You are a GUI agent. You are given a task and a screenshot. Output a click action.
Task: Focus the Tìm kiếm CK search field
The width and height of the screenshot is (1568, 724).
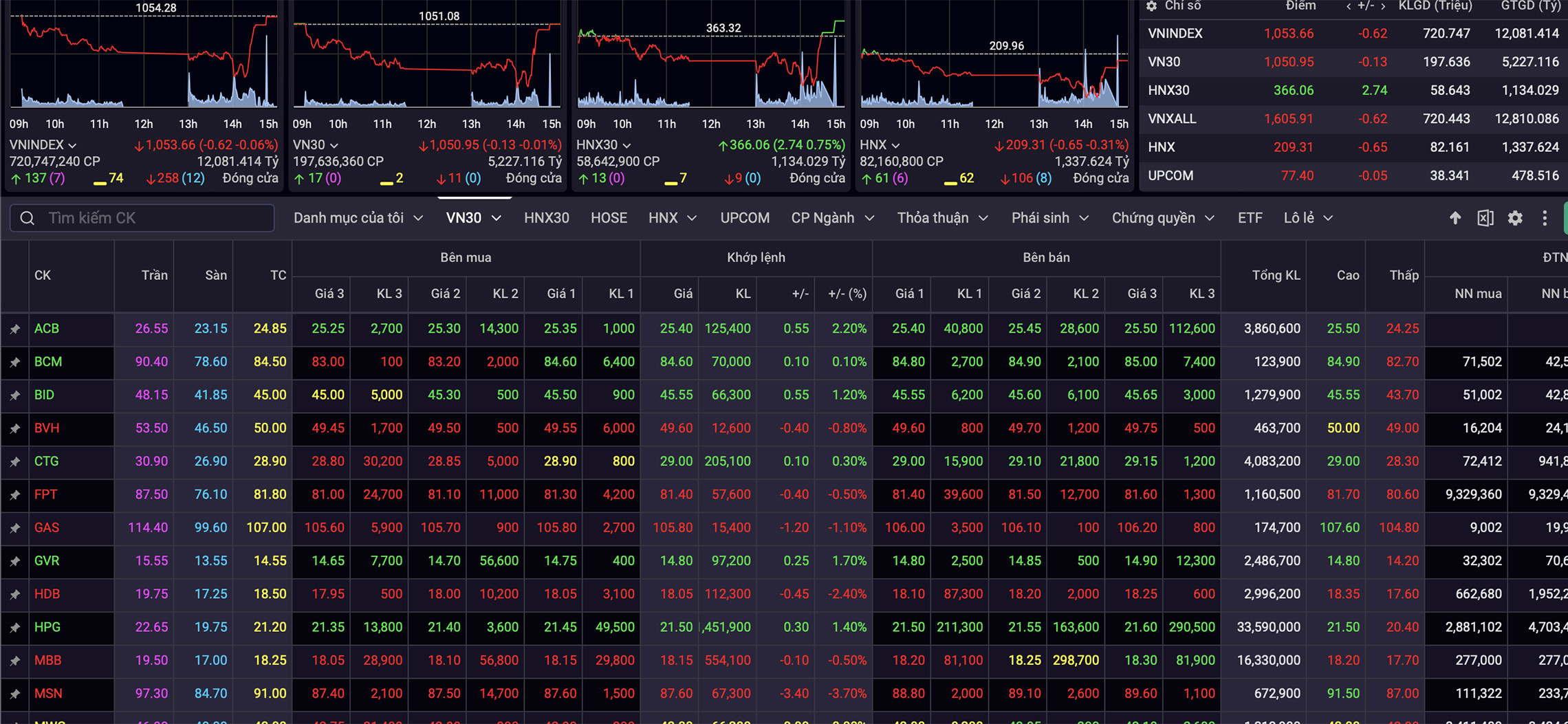point(157,218)
